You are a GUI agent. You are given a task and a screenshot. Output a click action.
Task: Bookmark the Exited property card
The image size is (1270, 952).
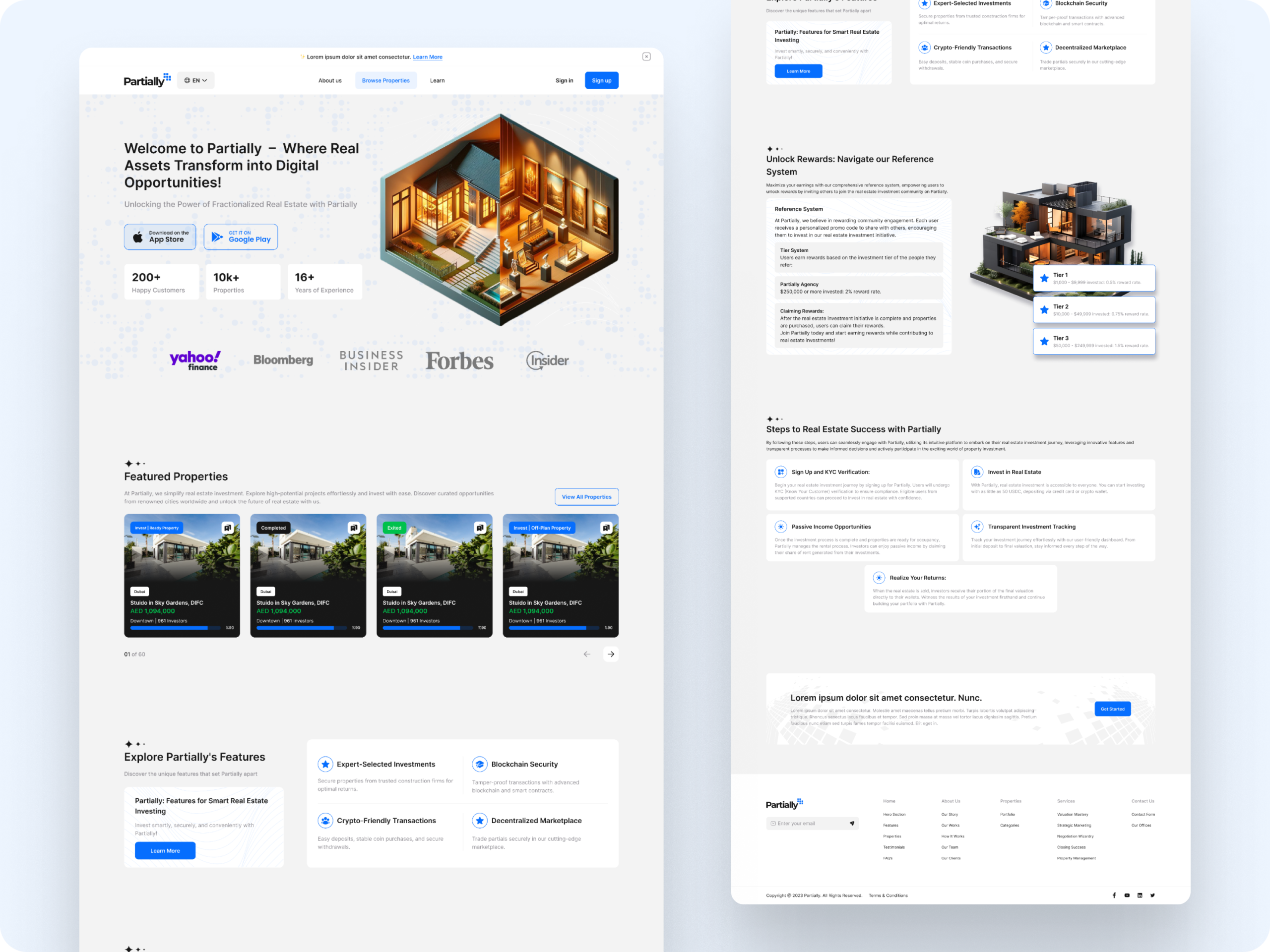point(481,528)
